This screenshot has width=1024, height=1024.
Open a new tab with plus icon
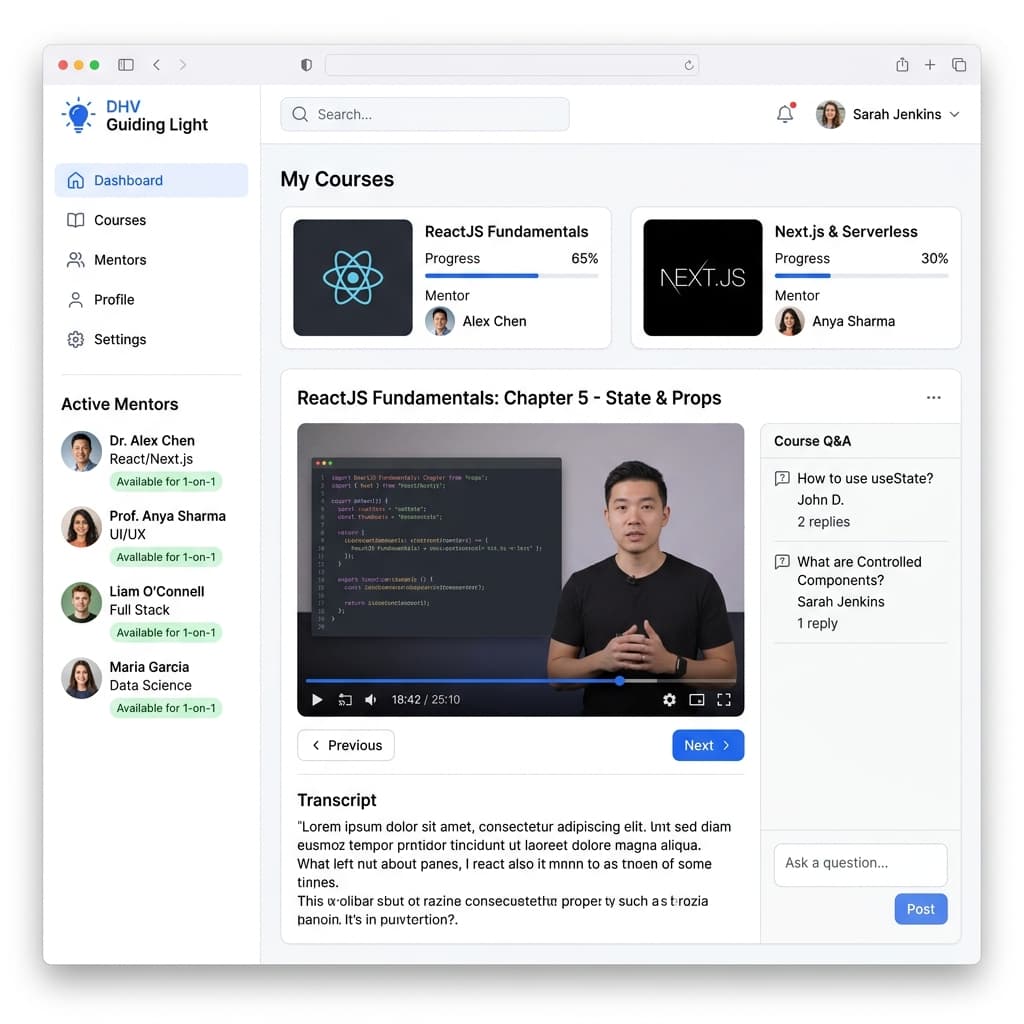[930, 65]
